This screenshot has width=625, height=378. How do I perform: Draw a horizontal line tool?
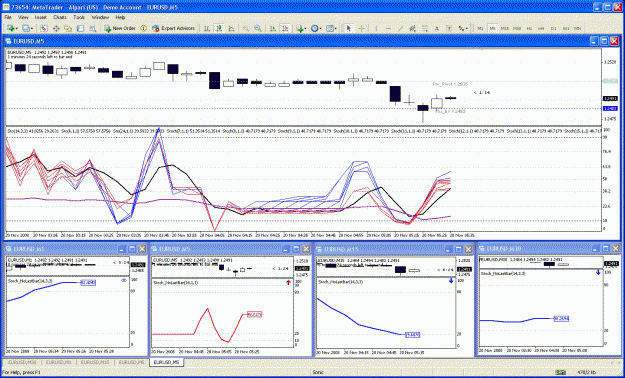coord(388,28)
